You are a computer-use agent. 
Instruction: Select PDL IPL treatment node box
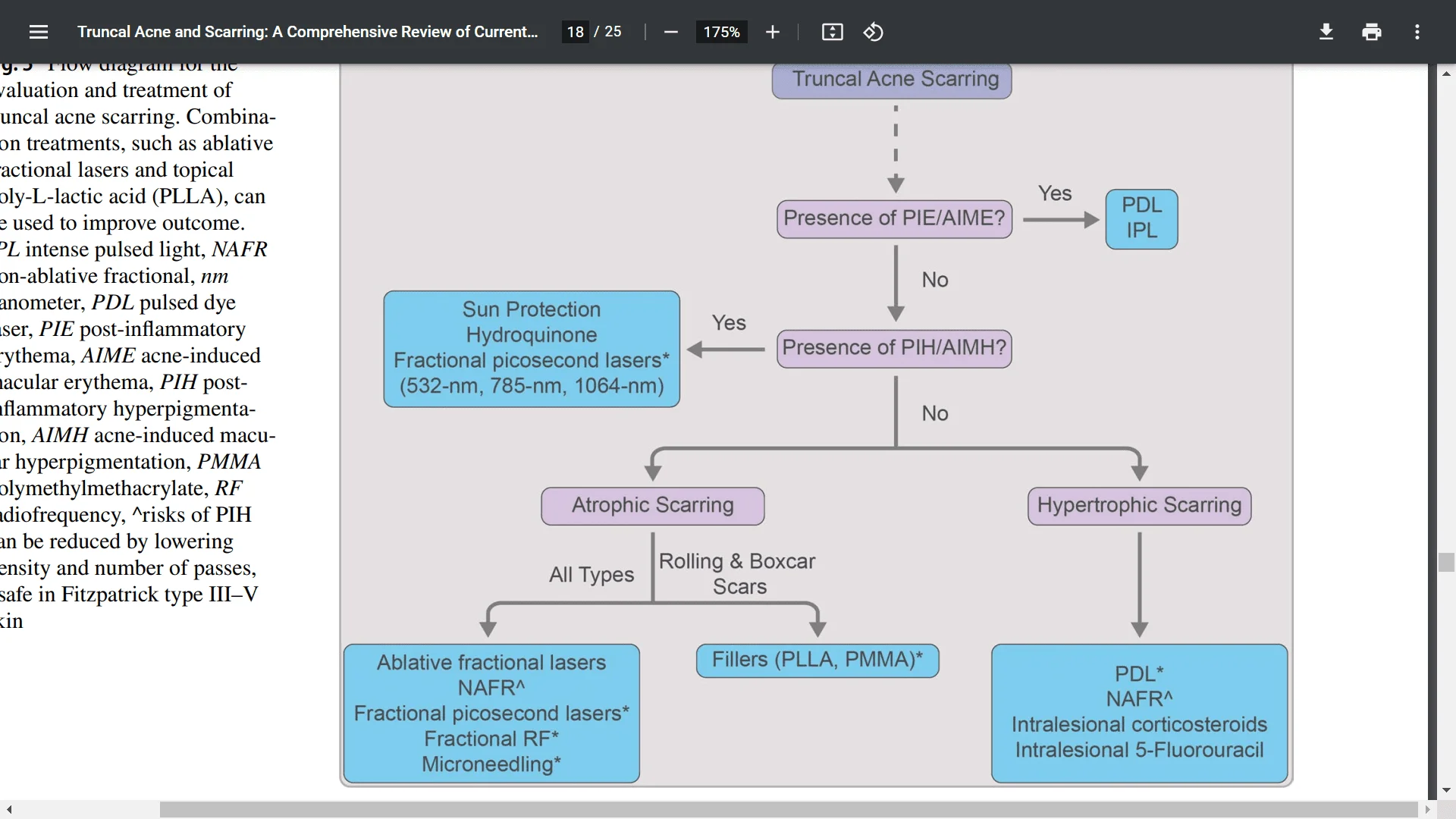tap(1141, 218)
